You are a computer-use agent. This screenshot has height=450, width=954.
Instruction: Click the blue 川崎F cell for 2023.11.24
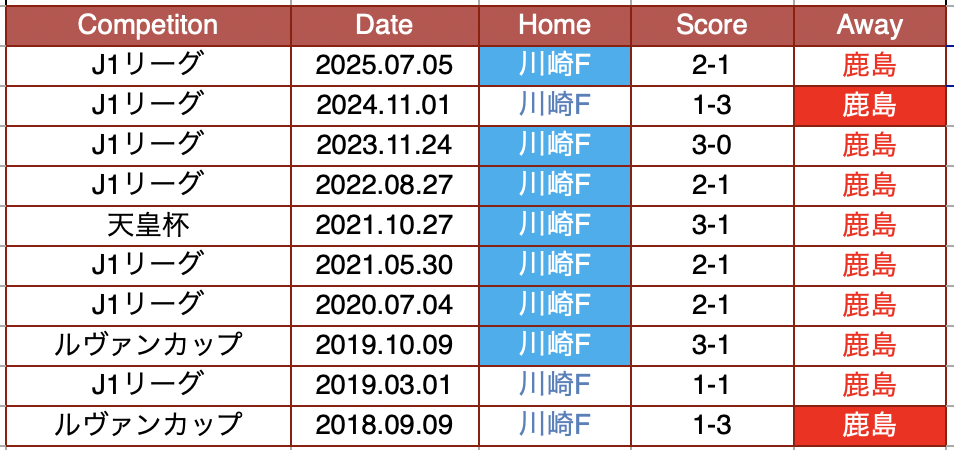pyautogui.click(x=555, y=145)
